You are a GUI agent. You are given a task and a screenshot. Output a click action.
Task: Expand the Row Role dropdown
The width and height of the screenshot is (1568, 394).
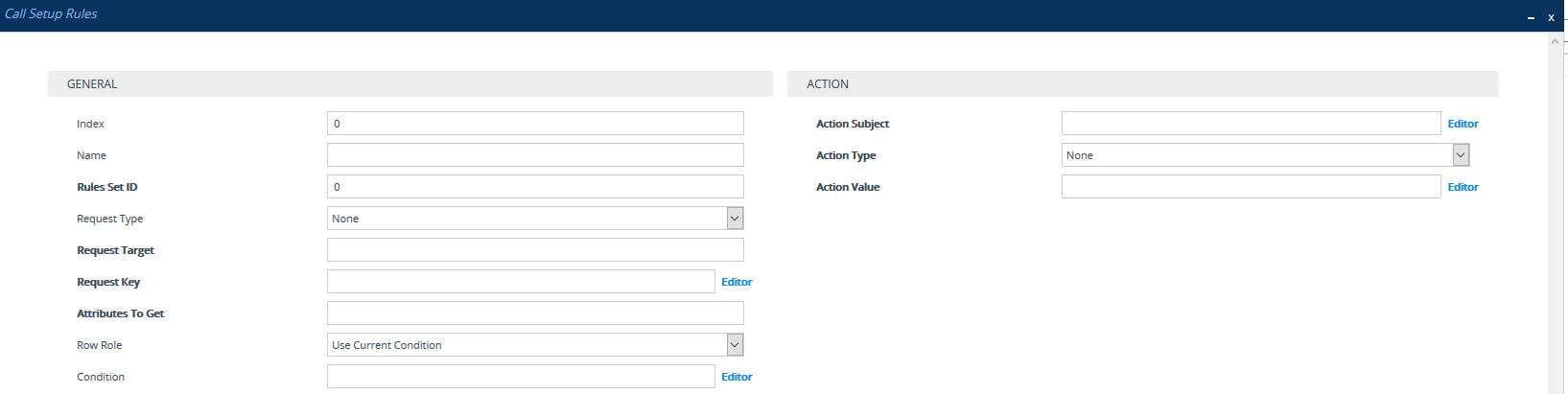point(534,345)
